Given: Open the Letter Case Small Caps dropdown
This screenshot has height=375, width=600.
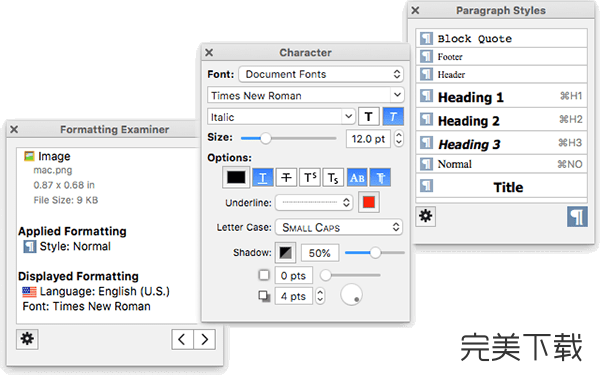Looking at the screenshot, I should tap(339, 227).
